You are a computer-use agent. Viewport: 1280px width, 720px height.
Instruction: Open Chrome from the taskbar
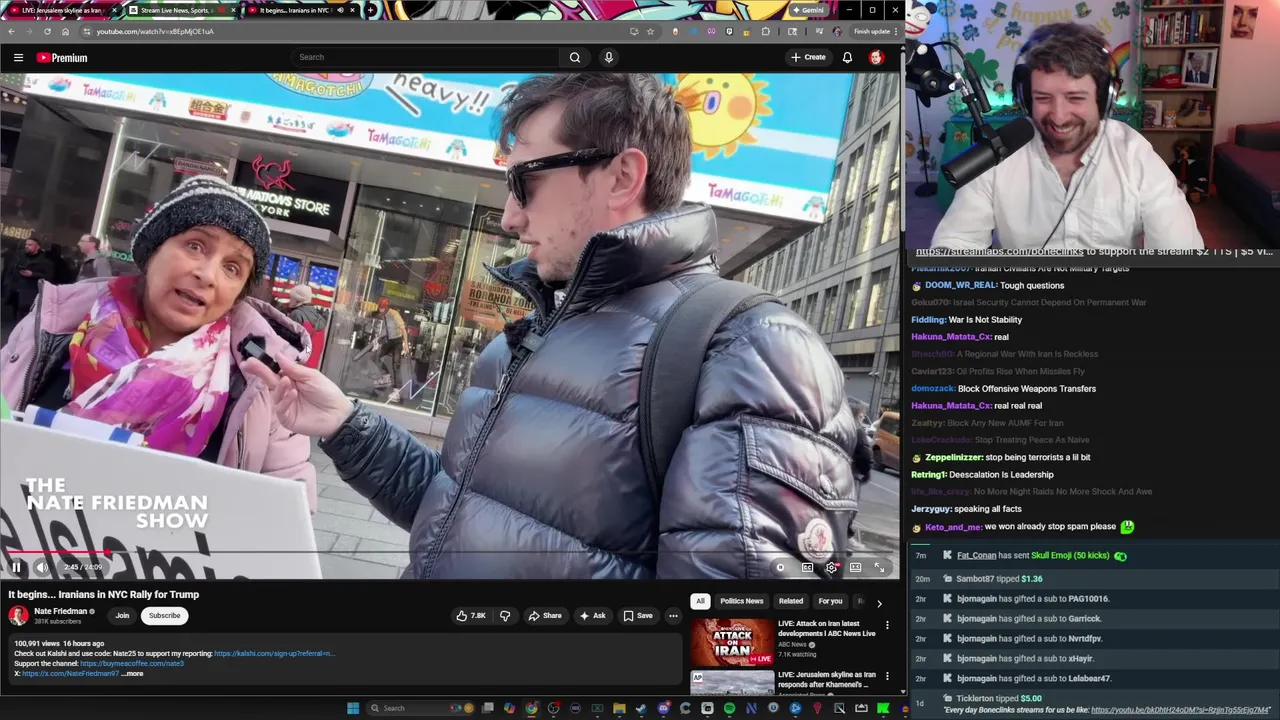pyautogui.click(x=530, y=708)
